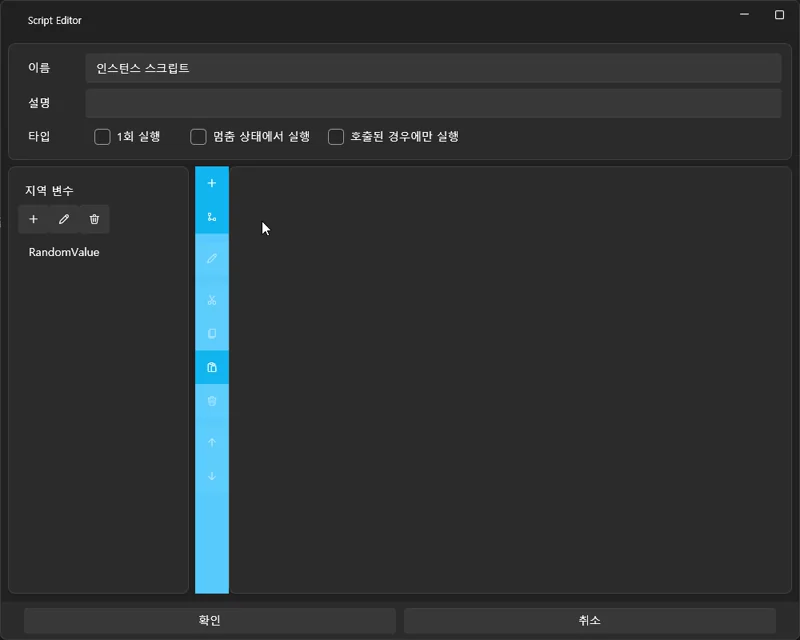
Task: Check 멈춤 상태에서 실행 option
Action: click(x=198, y=136)
